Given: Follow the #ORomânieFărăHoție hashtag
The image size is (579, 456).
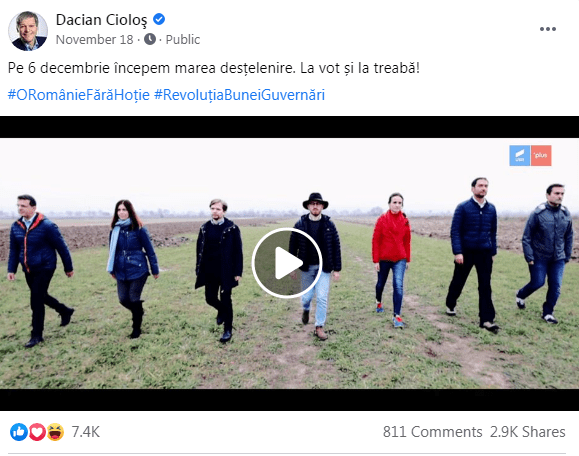Looking at the screenshot, I should click(79, 95).
